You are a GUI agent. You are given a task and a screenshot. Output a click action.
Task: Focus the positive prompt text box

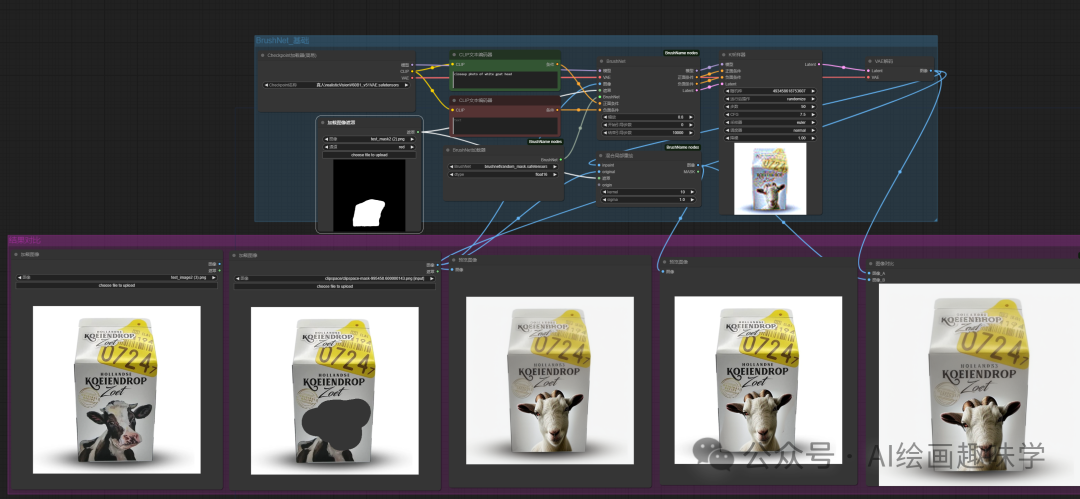coord(505,79)
